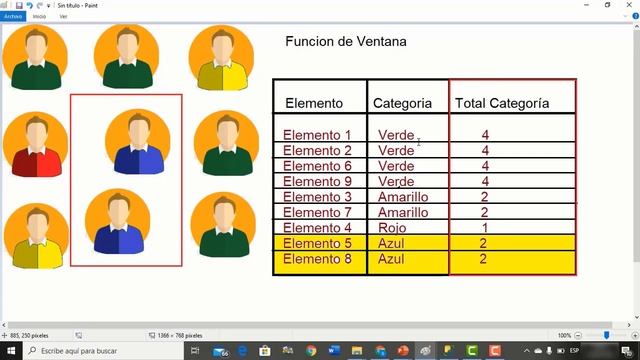Screen dimensions: 640x360
Task: Open Task View from the taskbar
Action: point(195,351)
